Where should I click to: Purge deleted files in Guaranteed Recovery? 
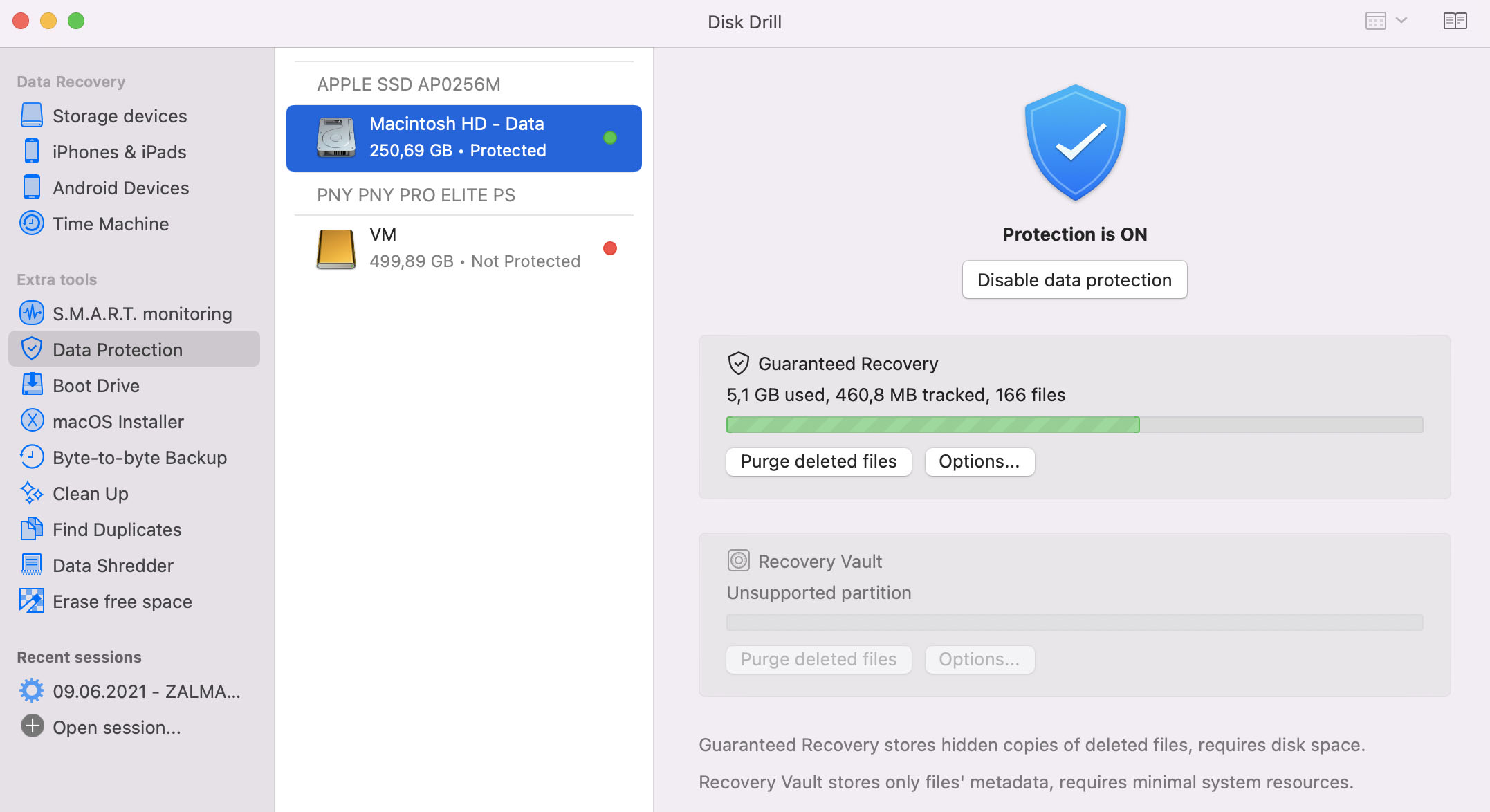[x=818, y=461]
